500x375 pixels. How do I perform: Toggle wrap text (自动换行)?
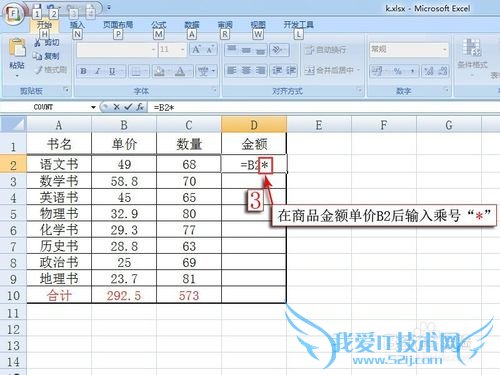point(325,50)
